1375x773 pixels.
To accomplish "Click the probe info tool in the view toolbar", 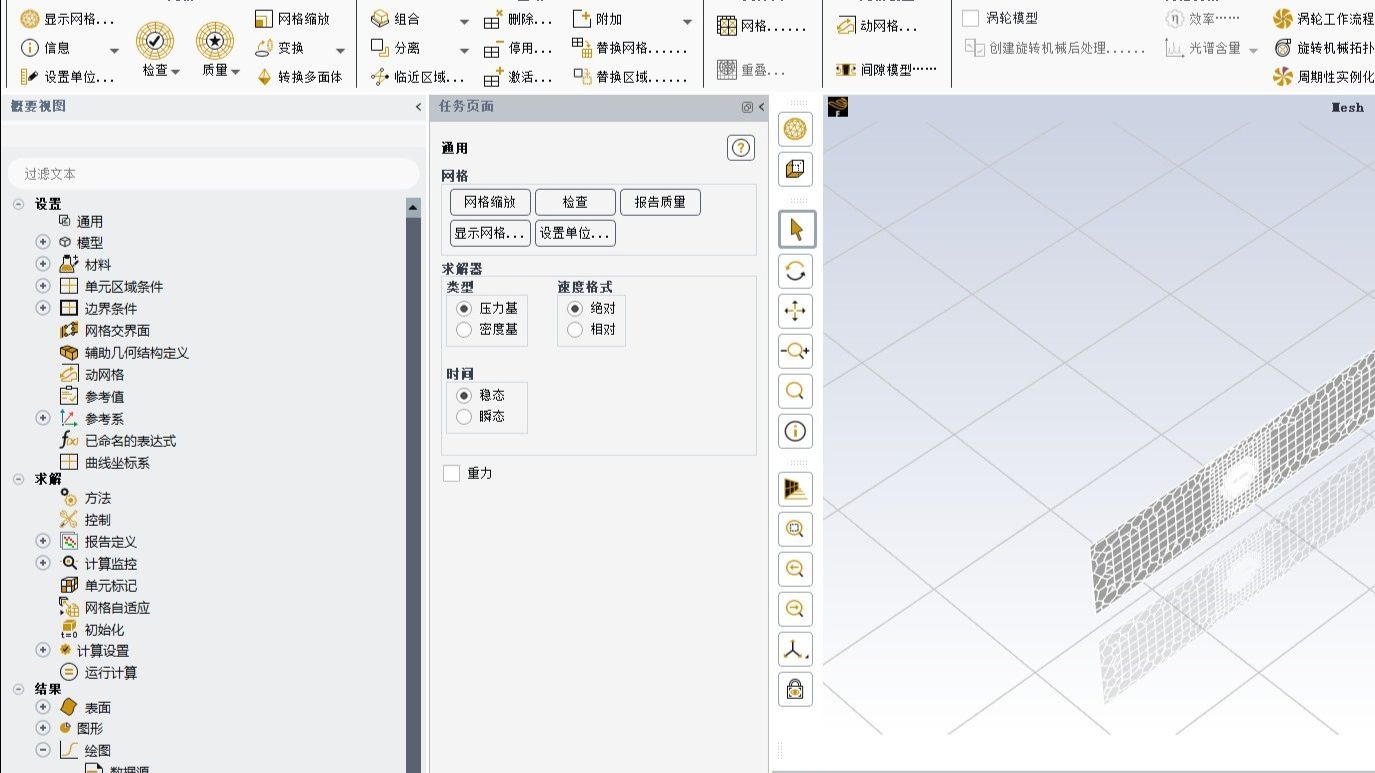I will point(796,431).
